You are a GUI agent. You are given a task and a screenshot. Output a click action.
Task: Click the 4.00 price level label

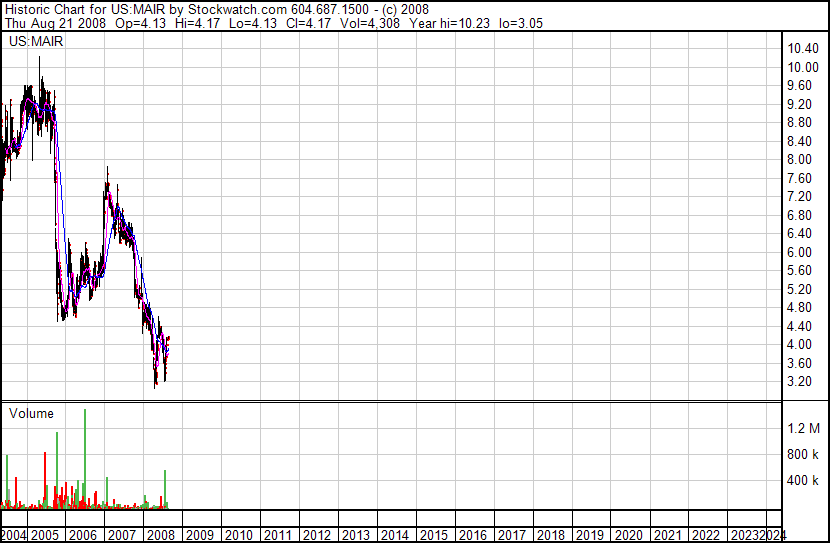point(800,344)
